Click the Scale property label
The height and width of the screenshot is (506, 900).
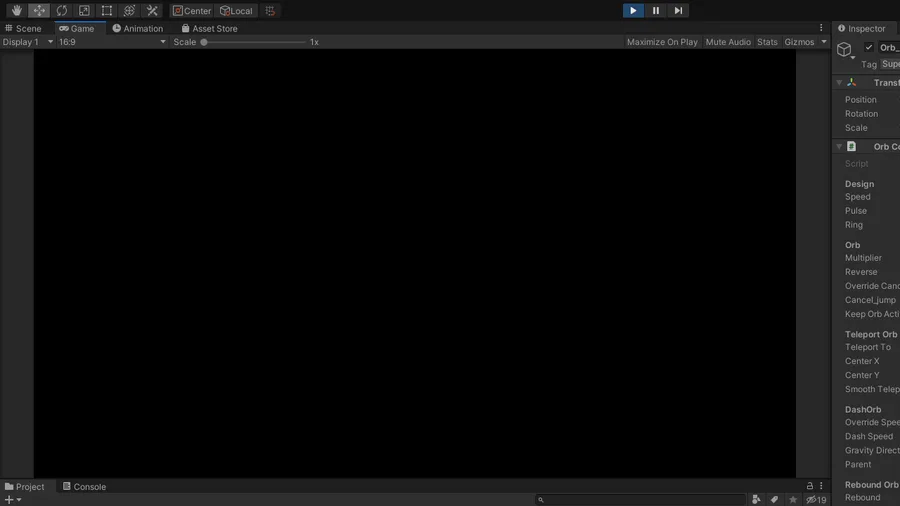856,128
